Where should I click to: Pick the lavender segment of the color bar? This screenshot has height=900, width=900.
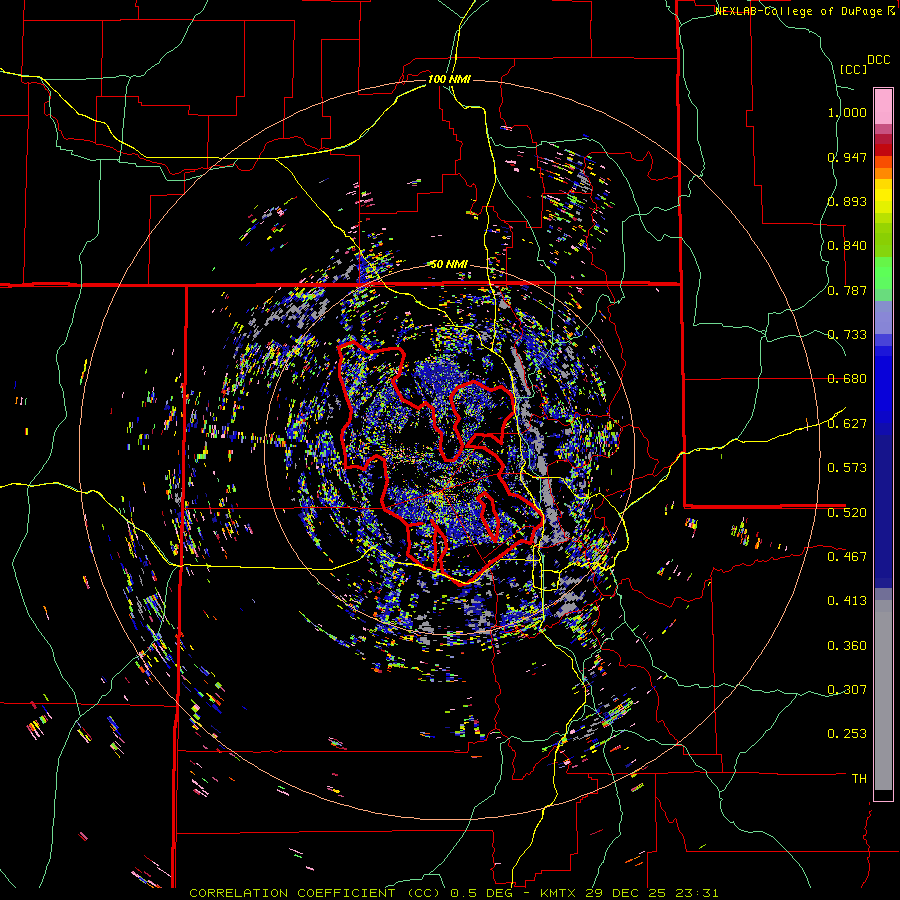tap(883, 317)
